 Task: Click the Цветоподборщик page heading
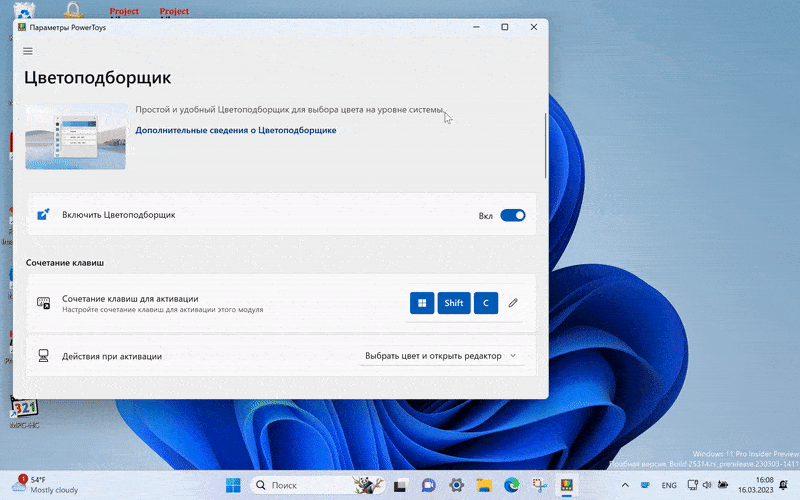coord(97,78)
